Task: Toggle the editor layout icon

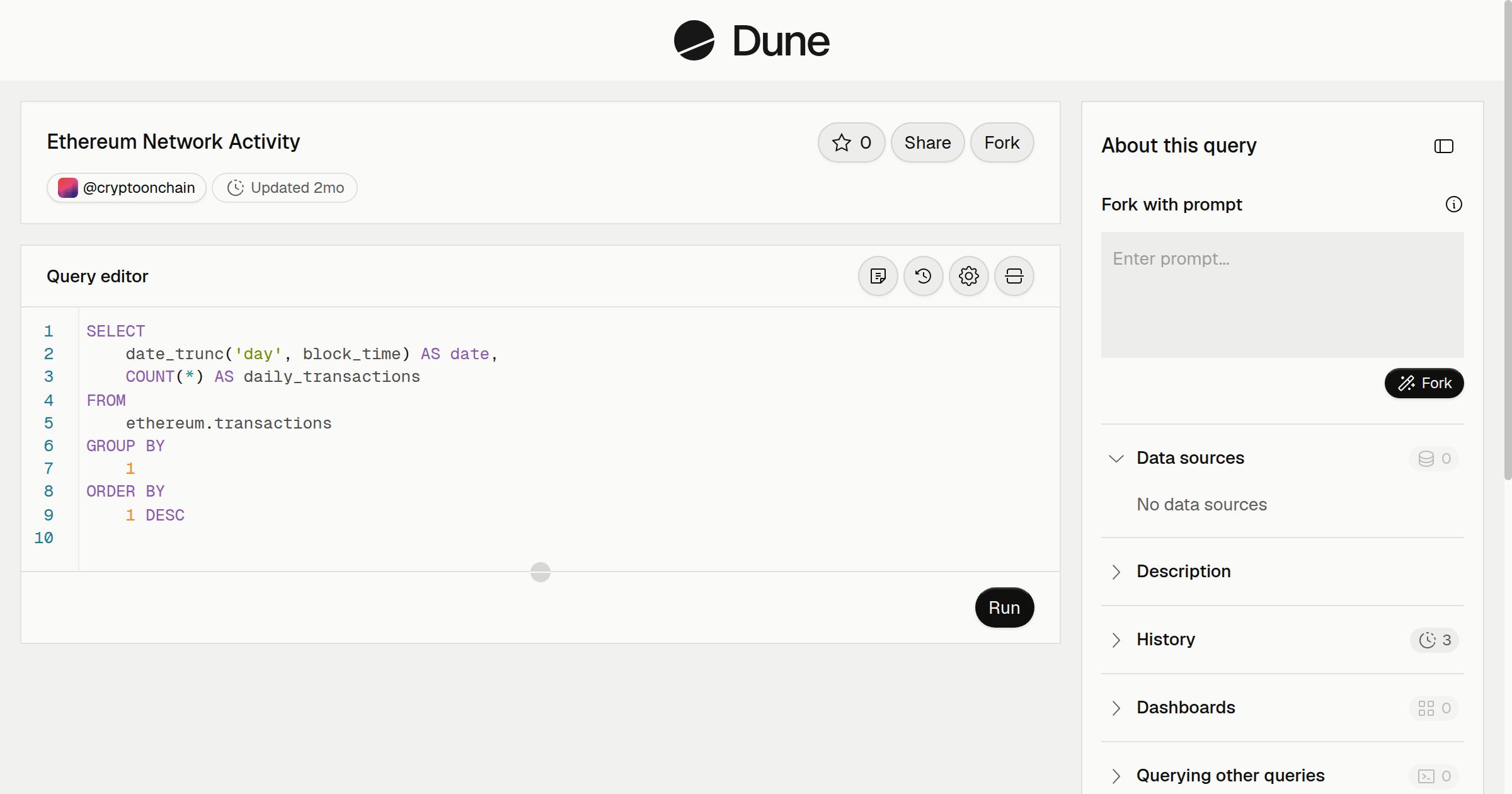Action: pyautogui.click(x=1014, y=276)
